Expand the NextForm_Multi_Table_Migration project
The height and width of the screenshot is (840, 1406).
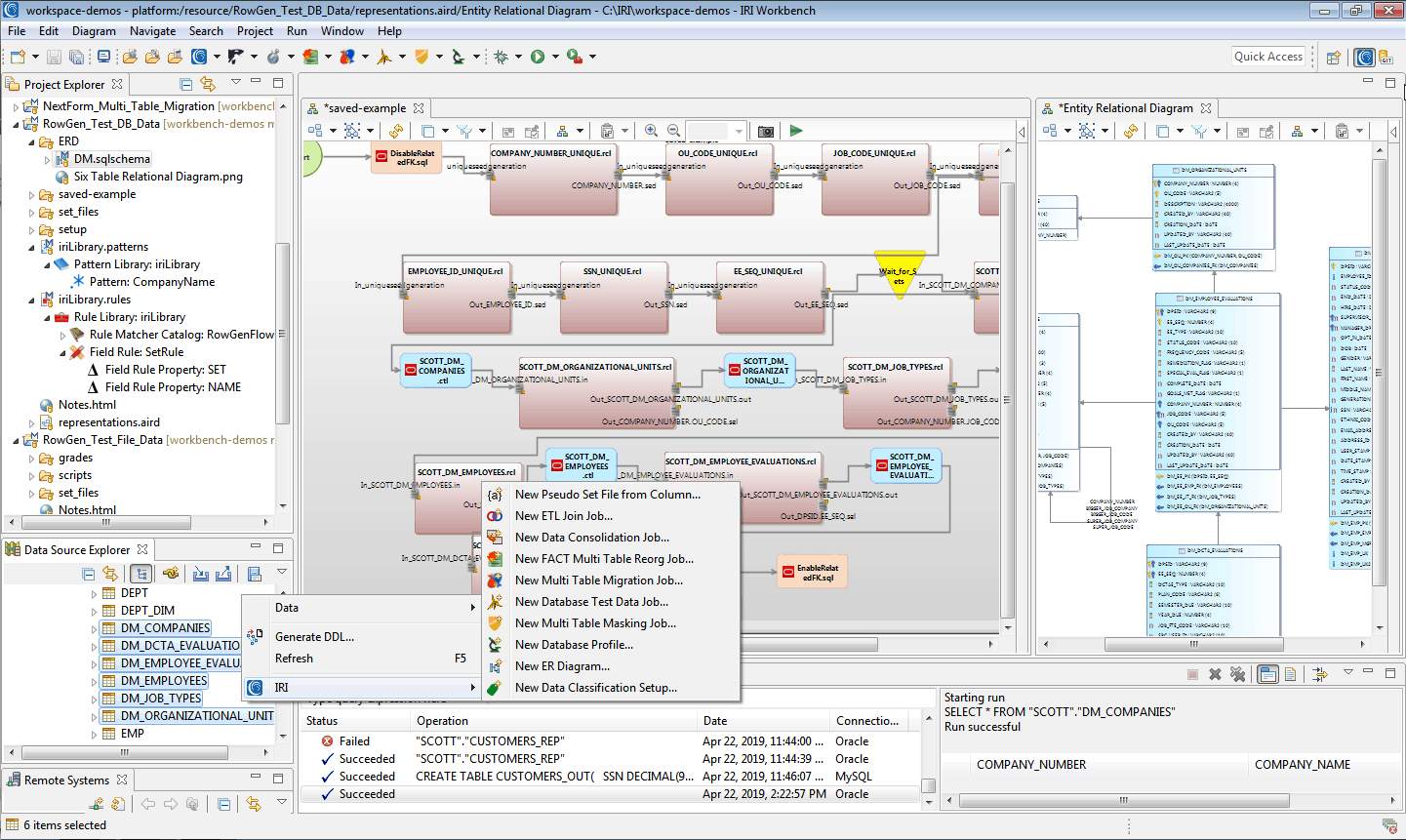(16, 106)
